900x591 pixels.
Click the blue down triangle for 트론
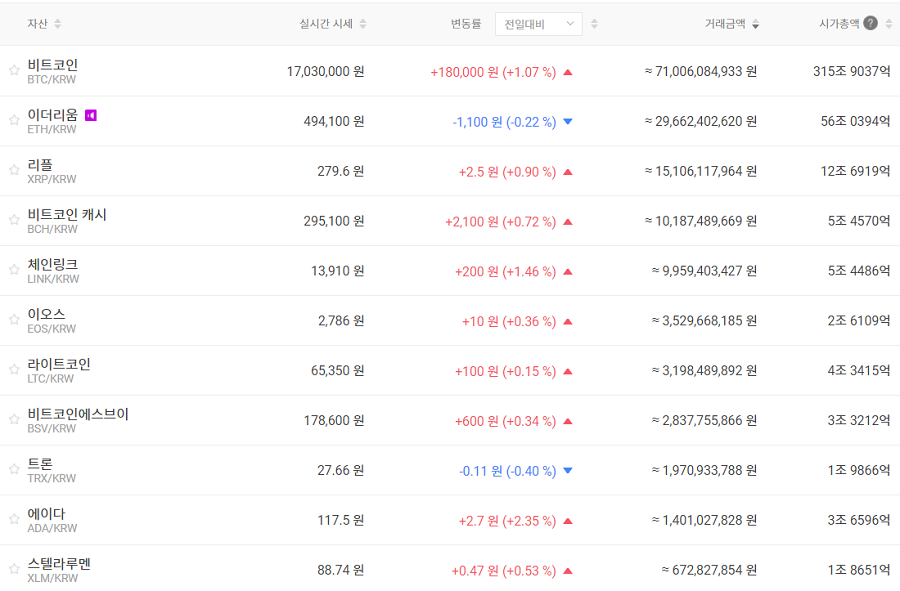pos(568,471)
